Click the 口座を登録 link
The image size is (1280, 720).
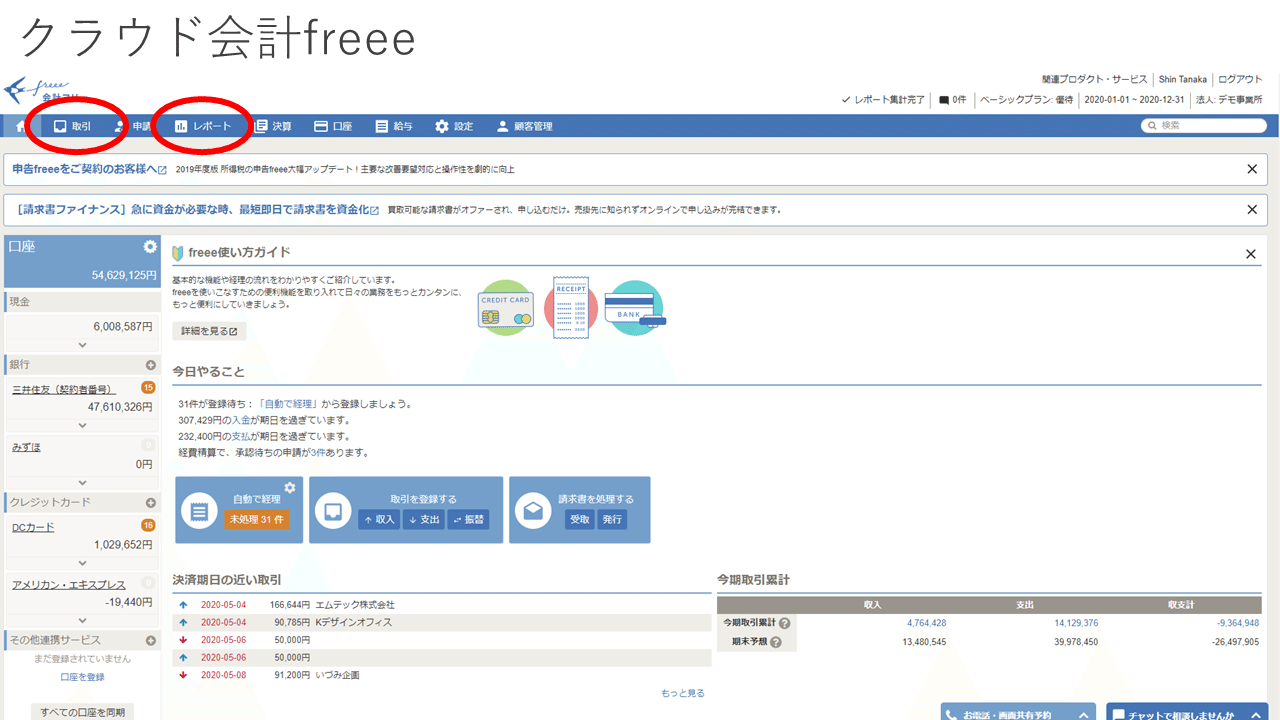[x=83, y=677]
